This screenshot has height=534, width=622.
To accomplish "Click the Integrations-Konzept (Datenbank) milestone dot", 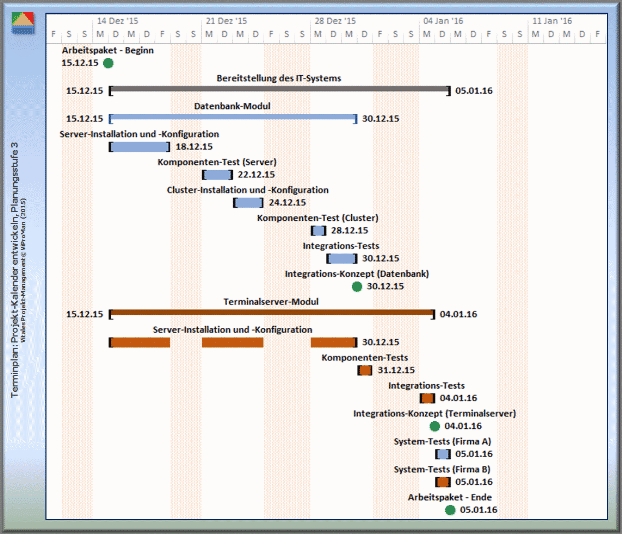I will (x=357, y=286).
